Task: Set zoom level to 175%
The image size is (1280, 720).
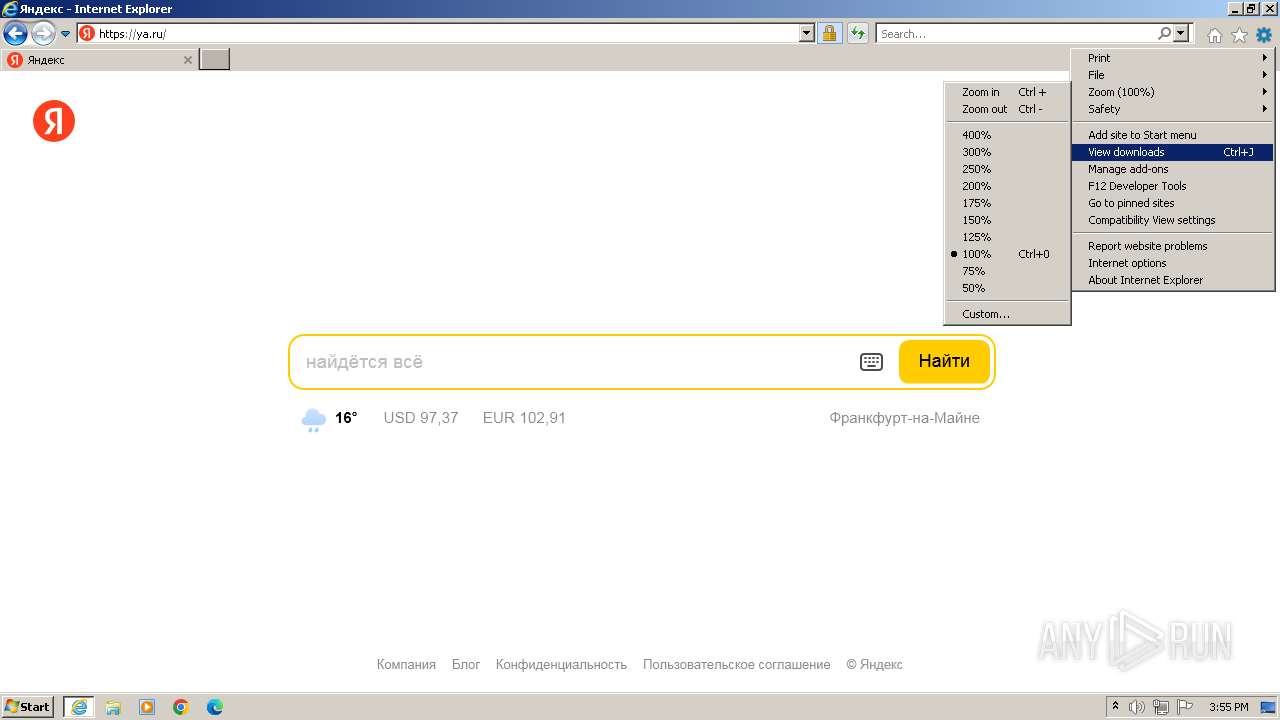Action: 1007,203
